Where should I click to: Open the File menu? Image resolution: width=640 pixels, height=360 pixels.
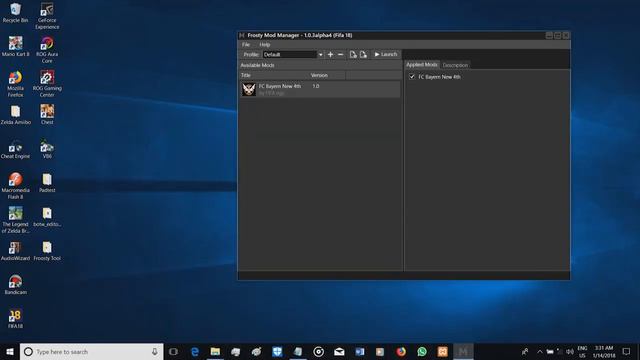246,44
